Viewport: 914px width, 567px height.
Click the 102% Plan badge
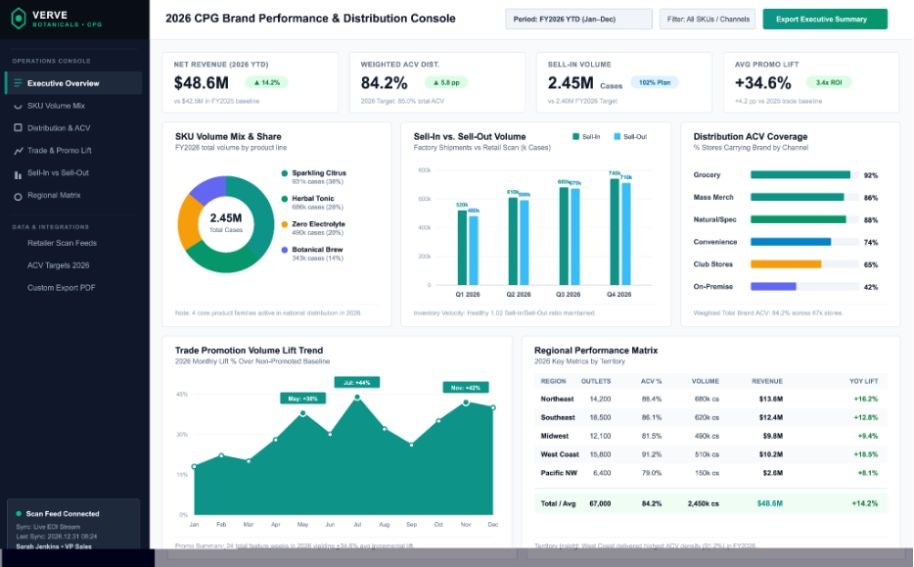click(x=655, y=83)
